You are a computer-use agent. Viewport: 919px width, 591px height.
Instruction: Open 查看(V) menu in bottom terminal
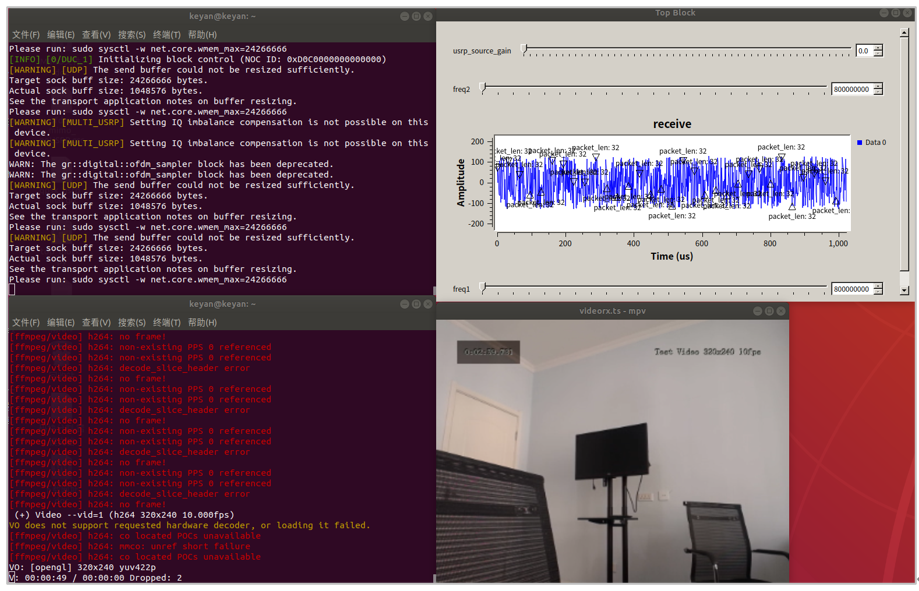(x=96, y=323)
